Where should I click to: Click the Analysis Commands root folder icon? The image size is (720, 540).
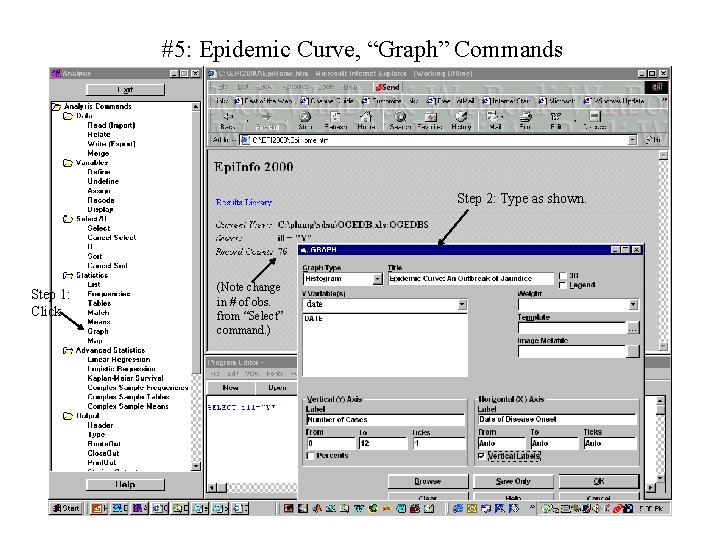click(56, 107)
